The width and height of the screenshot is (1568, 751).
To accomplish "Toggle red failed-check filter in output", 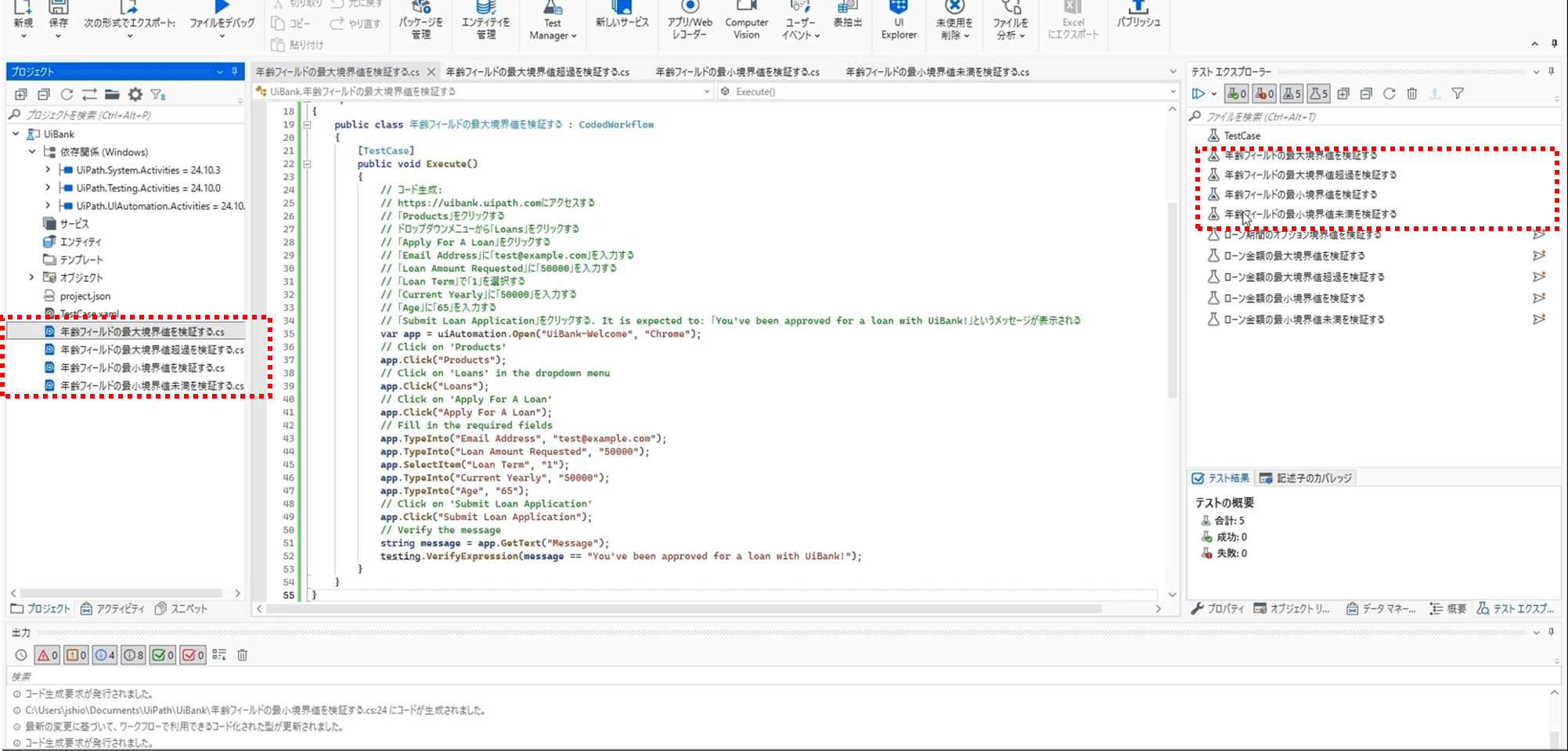I will [x=193, y=655].
